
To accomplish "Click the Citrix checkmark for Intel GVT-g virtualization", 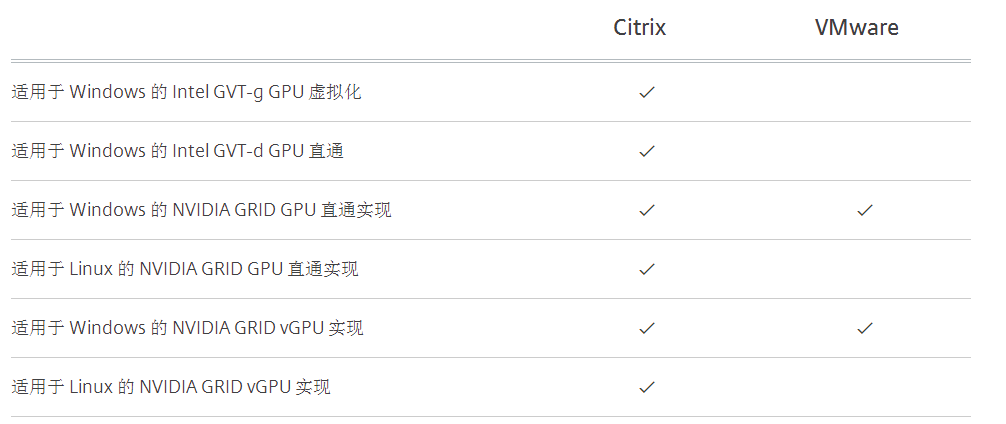I will click(646, 92).
